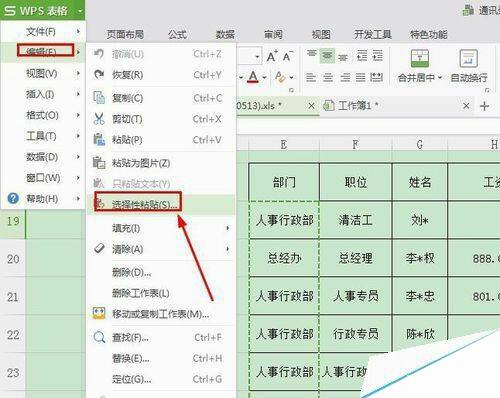This screenshot has width=500, height=398.
Task: Select row 20 header
Action: 13,259
